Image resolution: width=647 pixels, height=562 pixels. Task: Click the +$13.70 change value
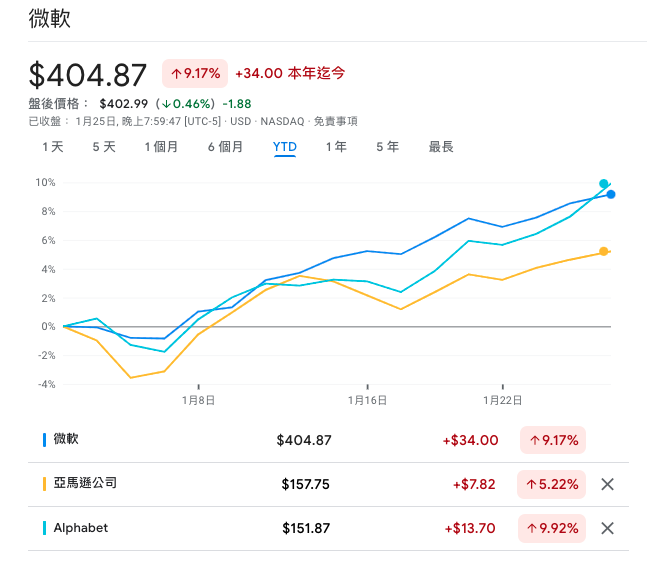pos(470,528)
